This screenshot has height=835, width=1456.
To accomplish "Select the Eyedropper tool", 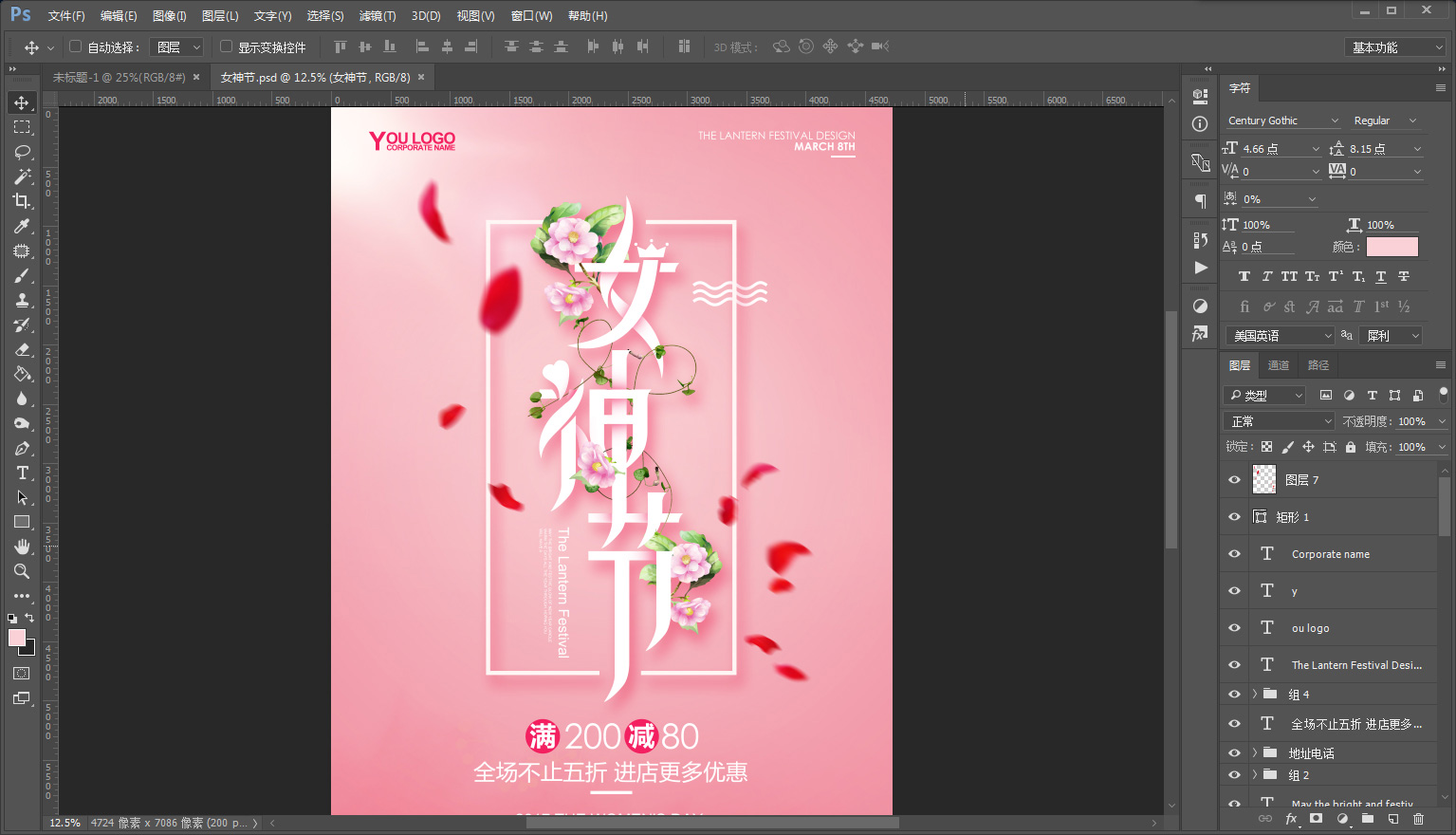I will [x=22, y=226].
